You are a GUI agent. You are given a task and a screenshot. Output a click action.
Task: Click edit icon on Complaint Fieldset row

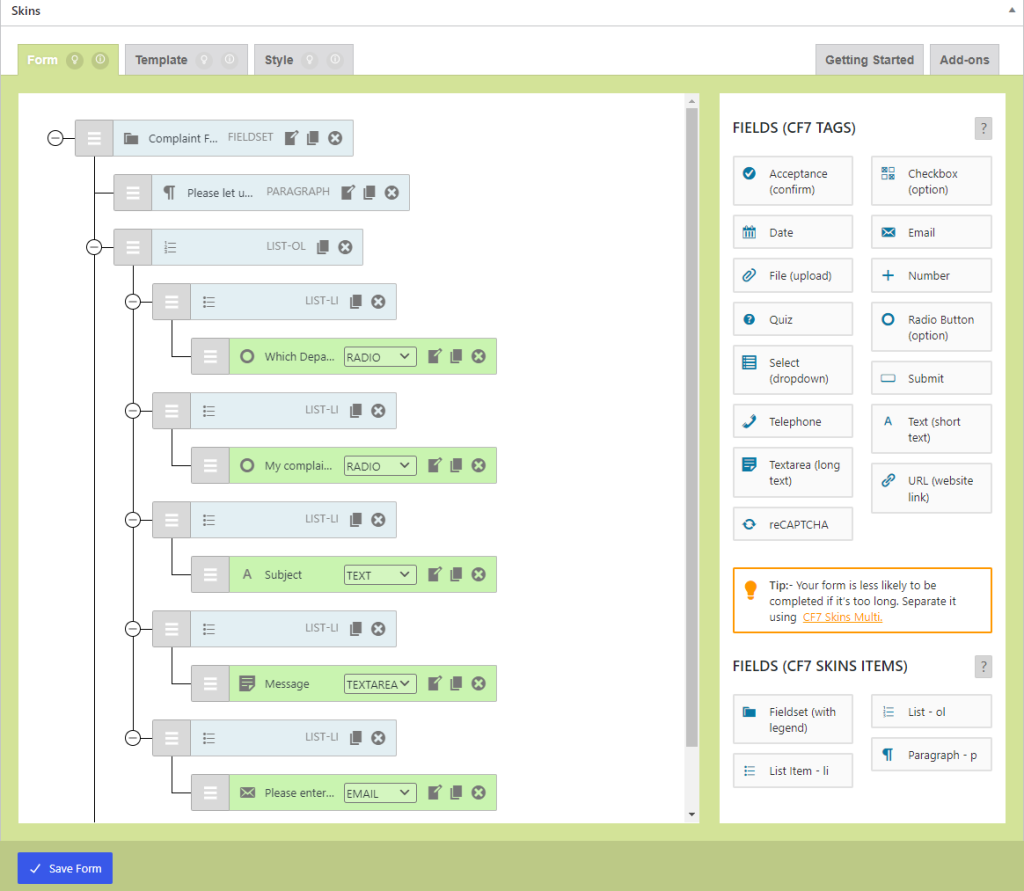291,138
